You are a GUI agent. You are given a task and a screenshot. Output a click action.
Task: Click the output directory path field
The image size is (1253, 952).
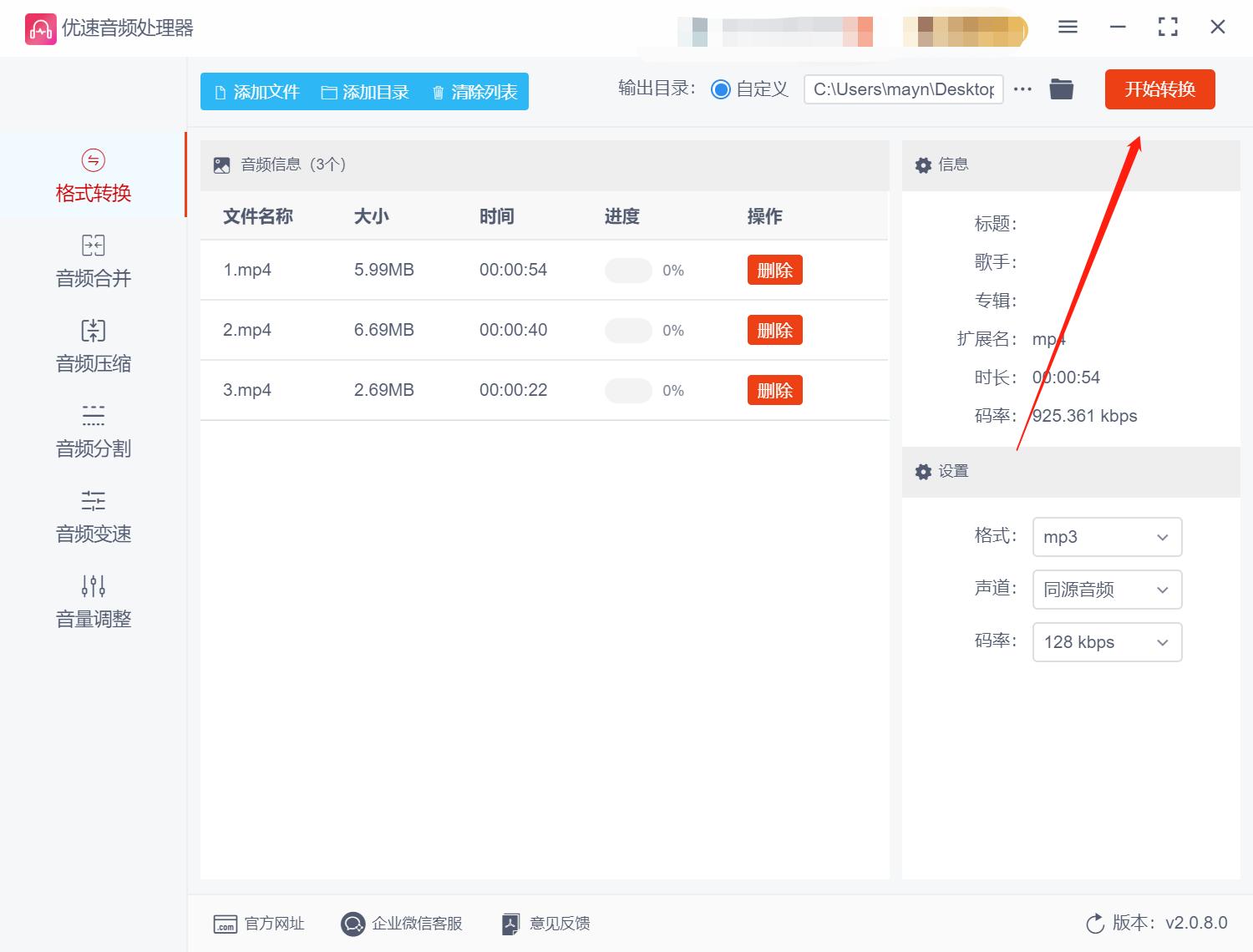902,89
